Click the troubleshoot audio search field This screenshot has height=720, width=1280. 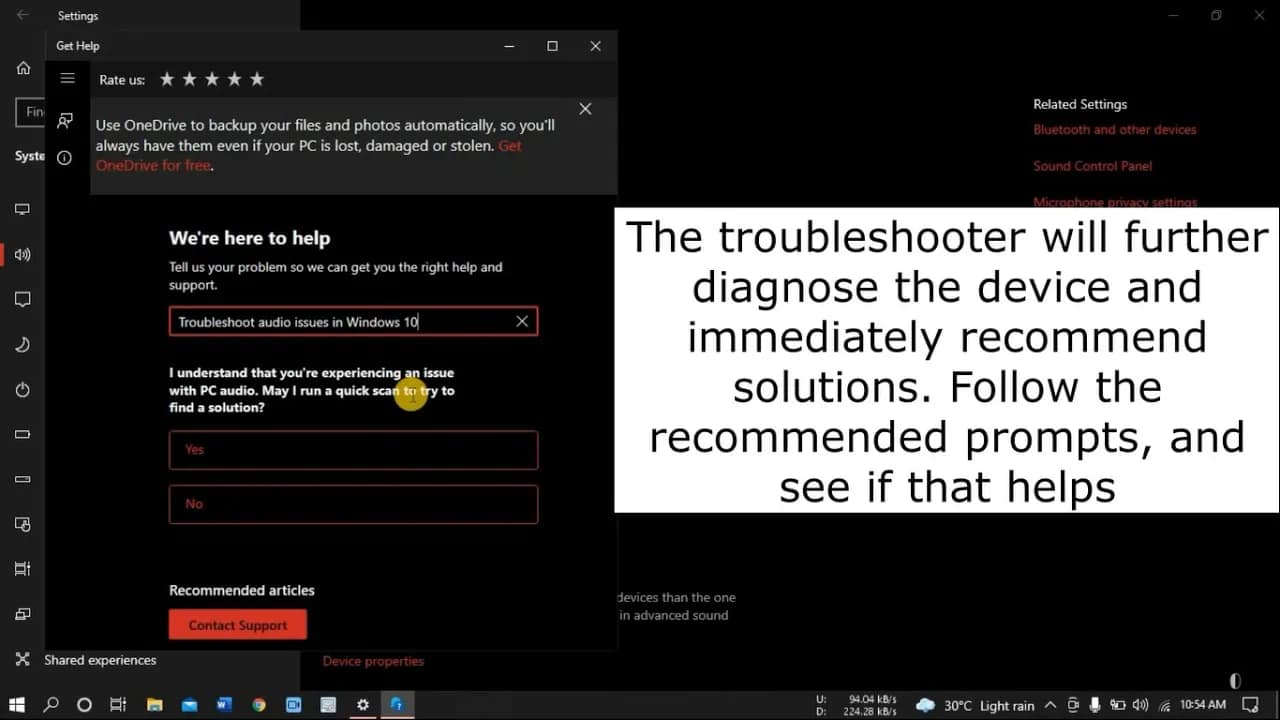340,321
